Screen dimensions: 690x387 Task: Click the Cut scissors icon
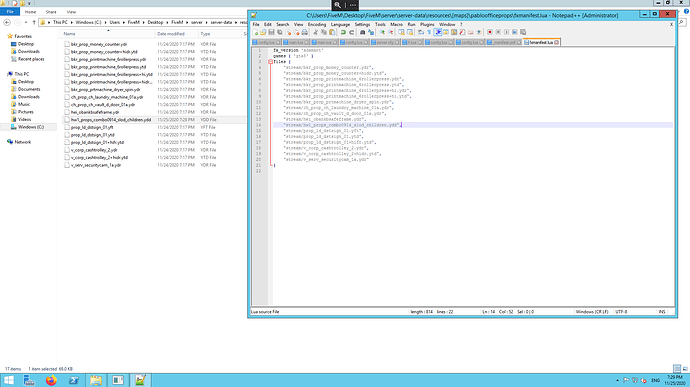(x=316, y=32)
